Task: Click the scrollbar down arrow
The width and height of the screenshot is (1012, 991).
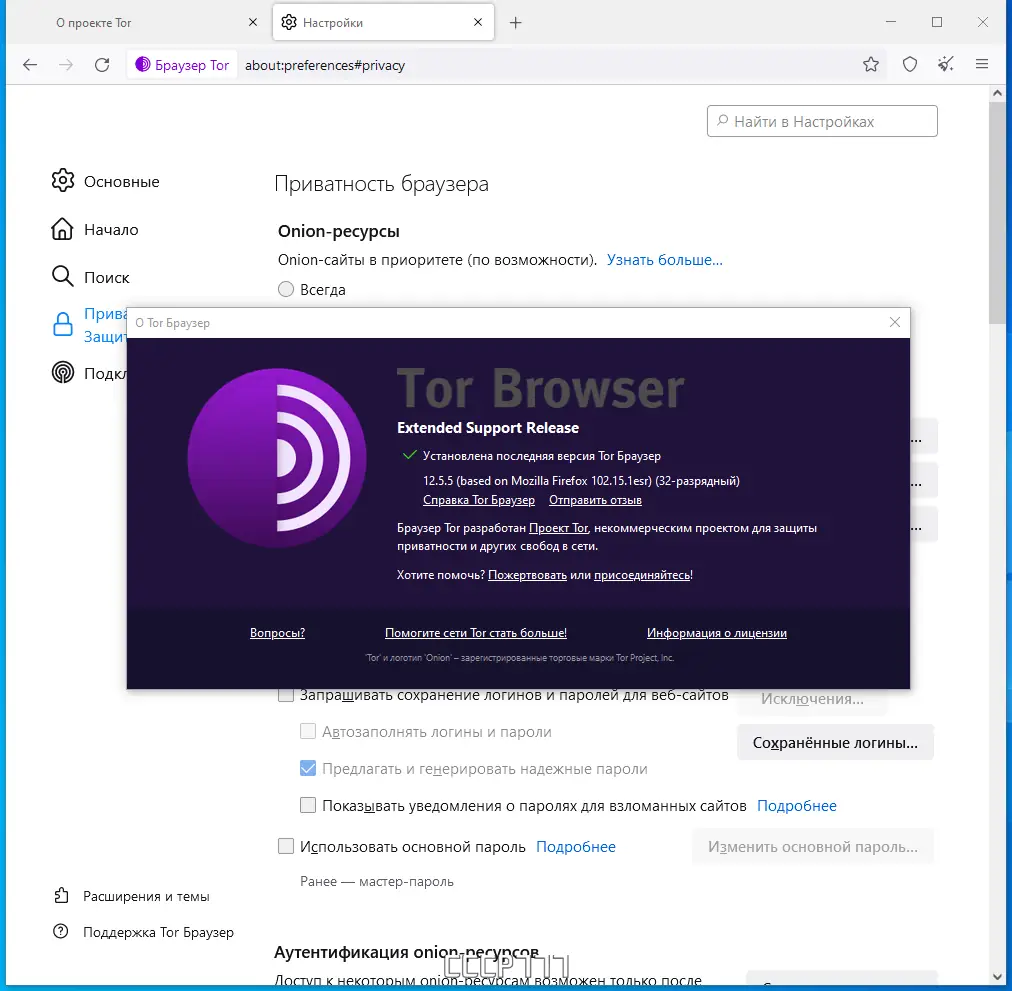Action: pos(997,977)
